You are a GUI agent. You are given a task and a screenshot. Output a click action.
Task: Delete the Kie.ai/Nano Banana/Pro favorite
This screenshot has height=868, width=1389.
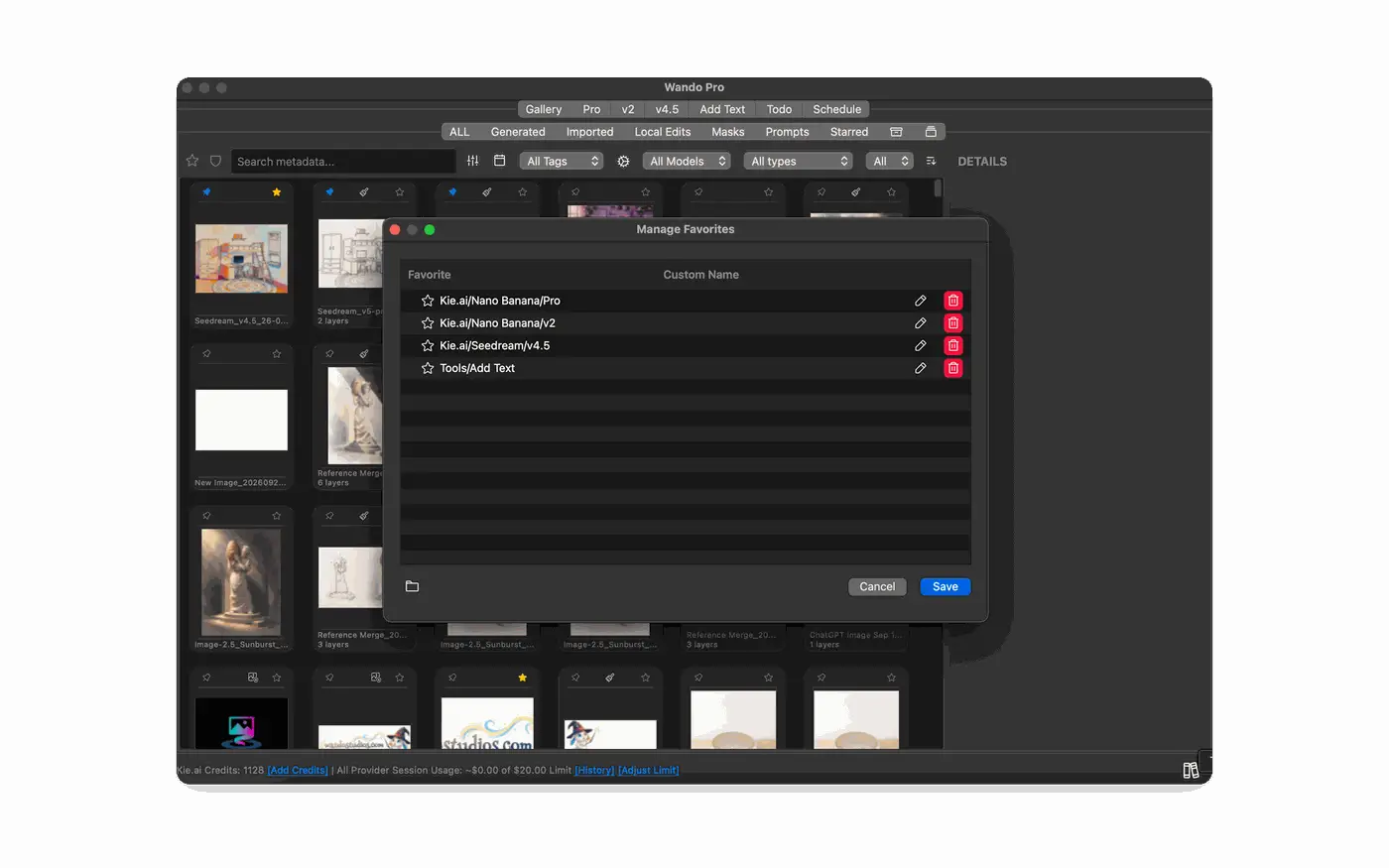click(x=953, y=301)
